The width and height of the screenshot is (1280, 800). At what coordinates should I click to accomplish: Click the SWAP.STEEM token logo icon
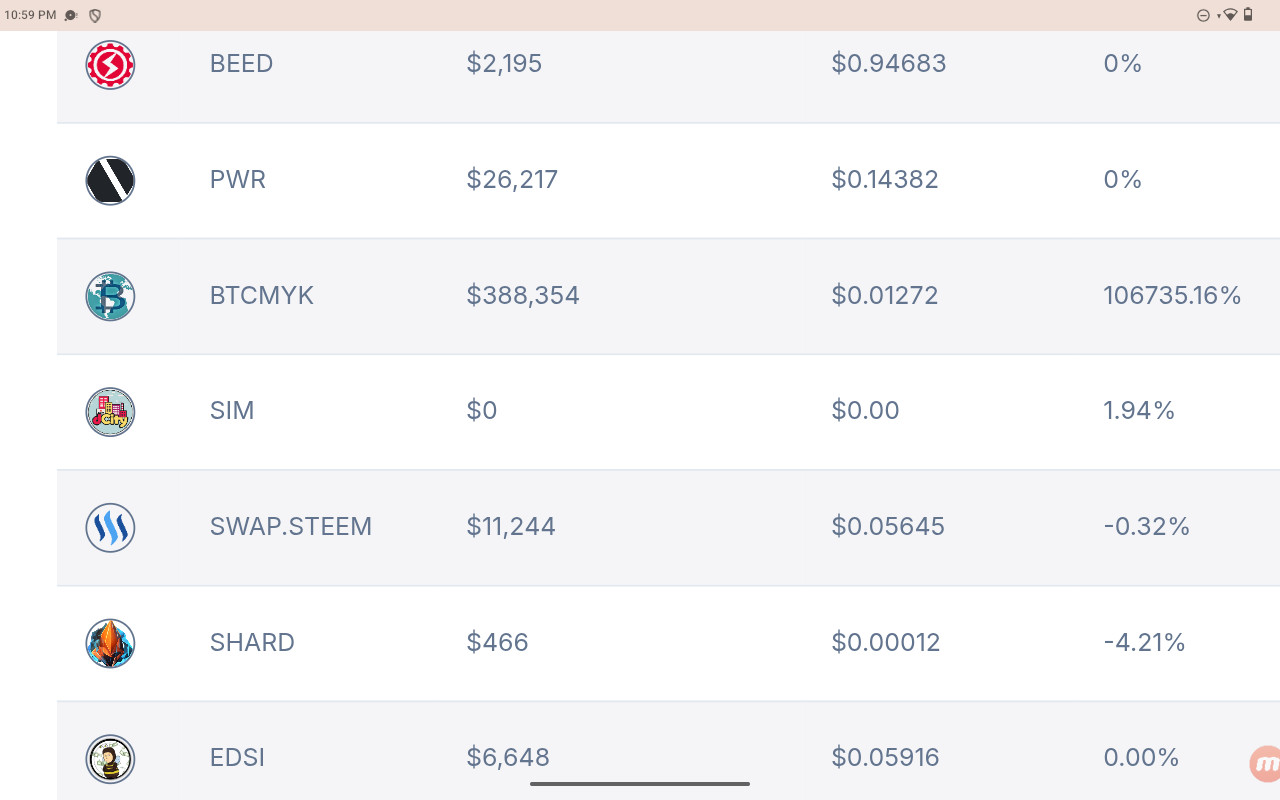tap(110, 528)
